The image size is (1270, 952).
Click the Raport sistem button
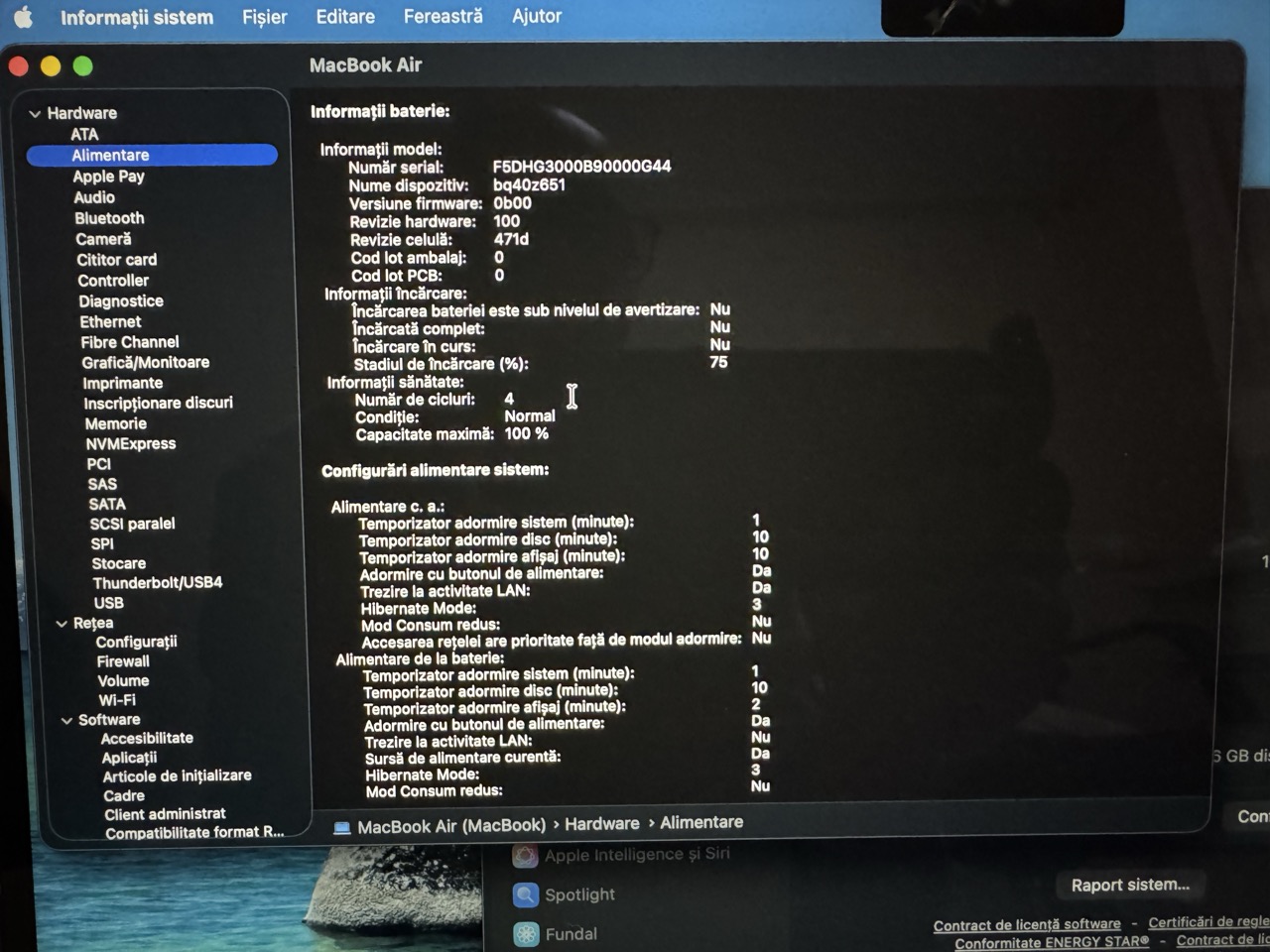tap(1129, 885)
